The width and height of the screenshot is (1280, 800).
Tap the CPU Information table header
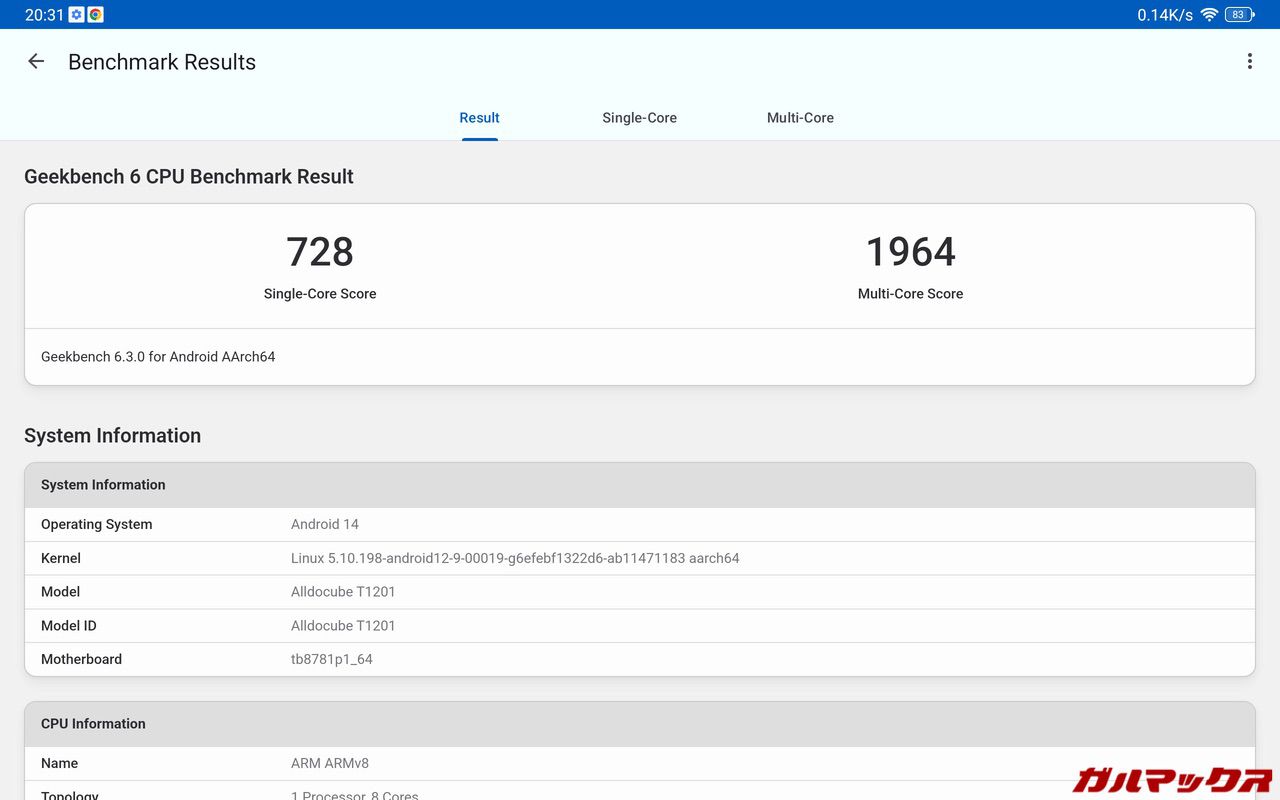click(x=640, y=724)
